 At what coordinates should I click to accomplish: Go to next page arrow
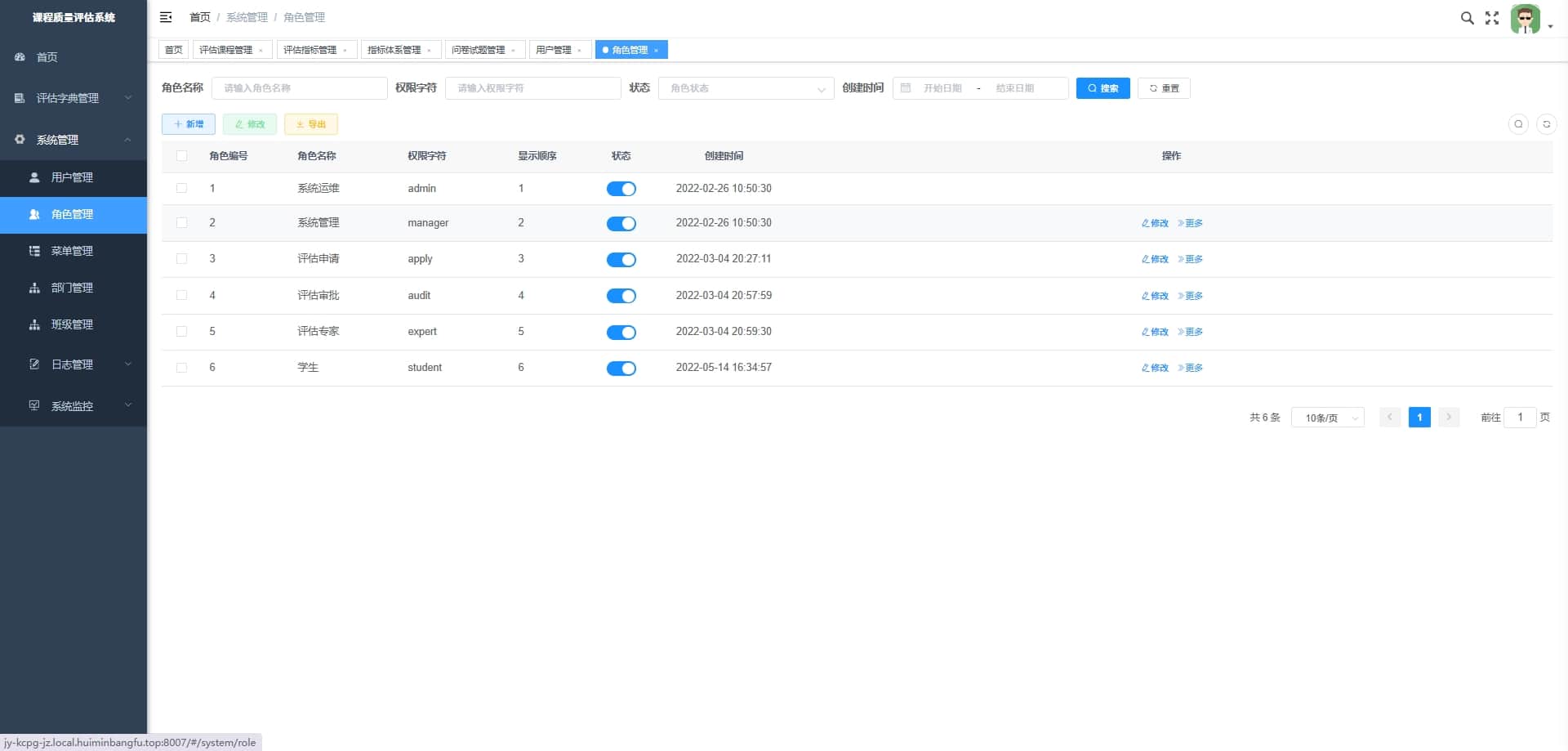click(x=1449, y=418)
